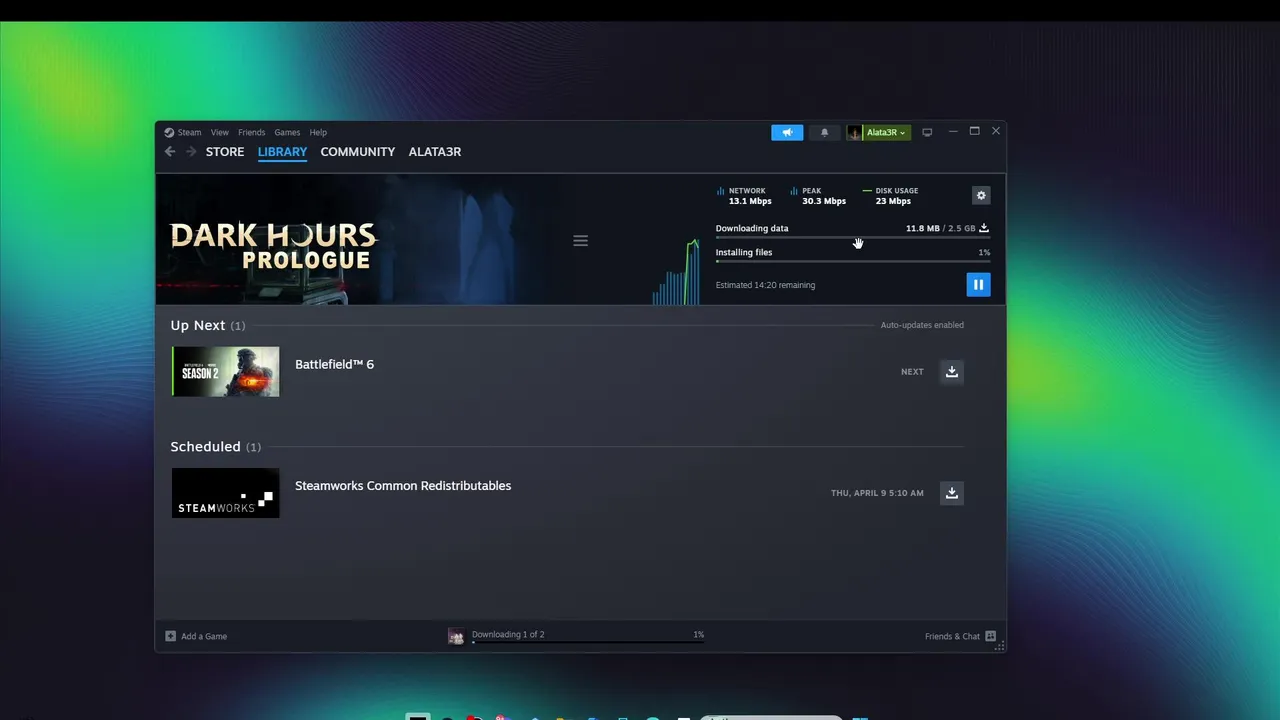
Task: Click the 23 Mbps disk usage value
Action: 893,201
